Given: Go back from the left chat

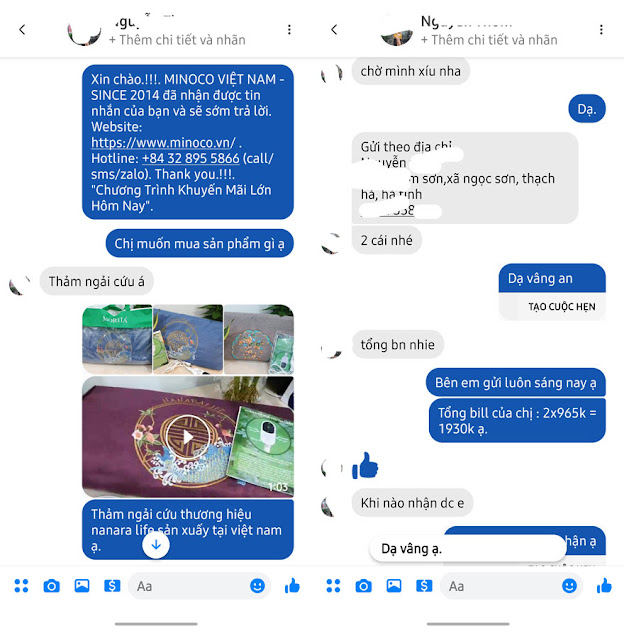Looking at the screenshot, I should pos(22,29).
